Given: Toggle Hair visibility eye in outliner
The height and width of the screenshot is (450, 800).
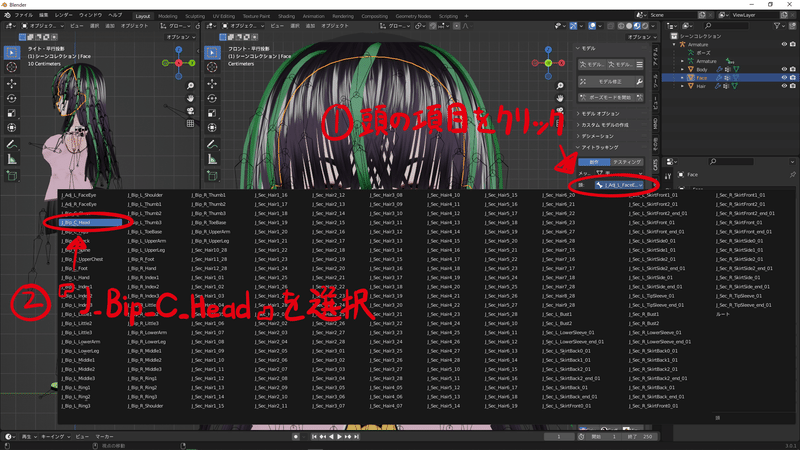Looking at the screenshot, I should pyautogui.click(x=784, y=86).
